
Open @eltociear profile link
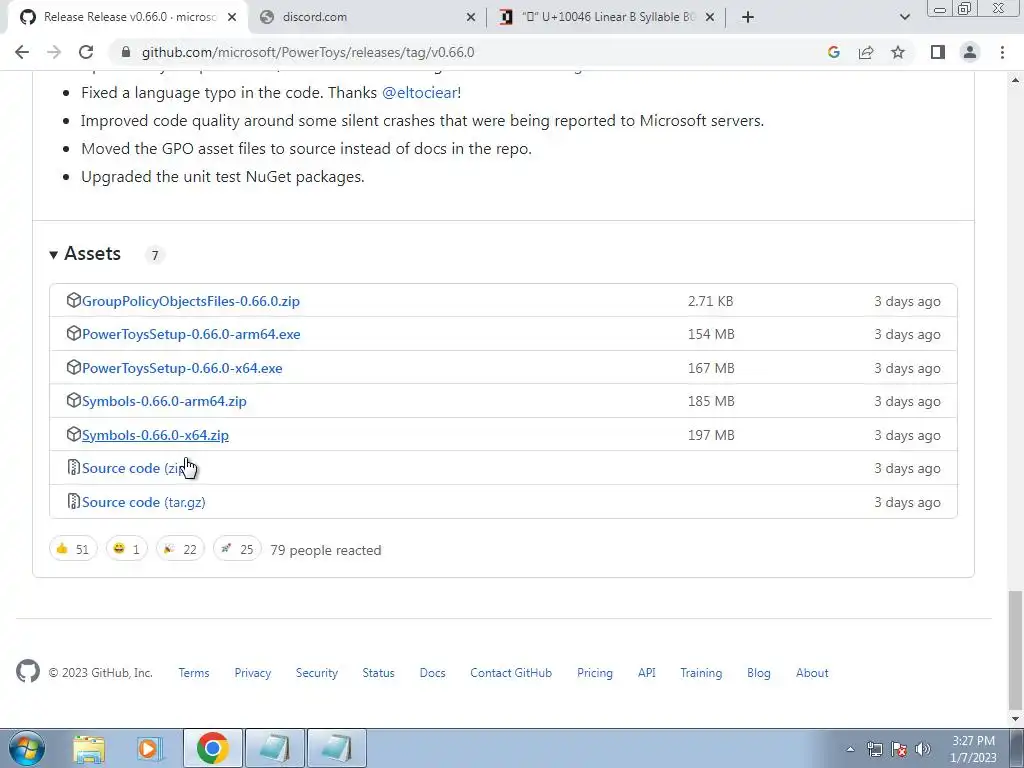pos(419,93)
